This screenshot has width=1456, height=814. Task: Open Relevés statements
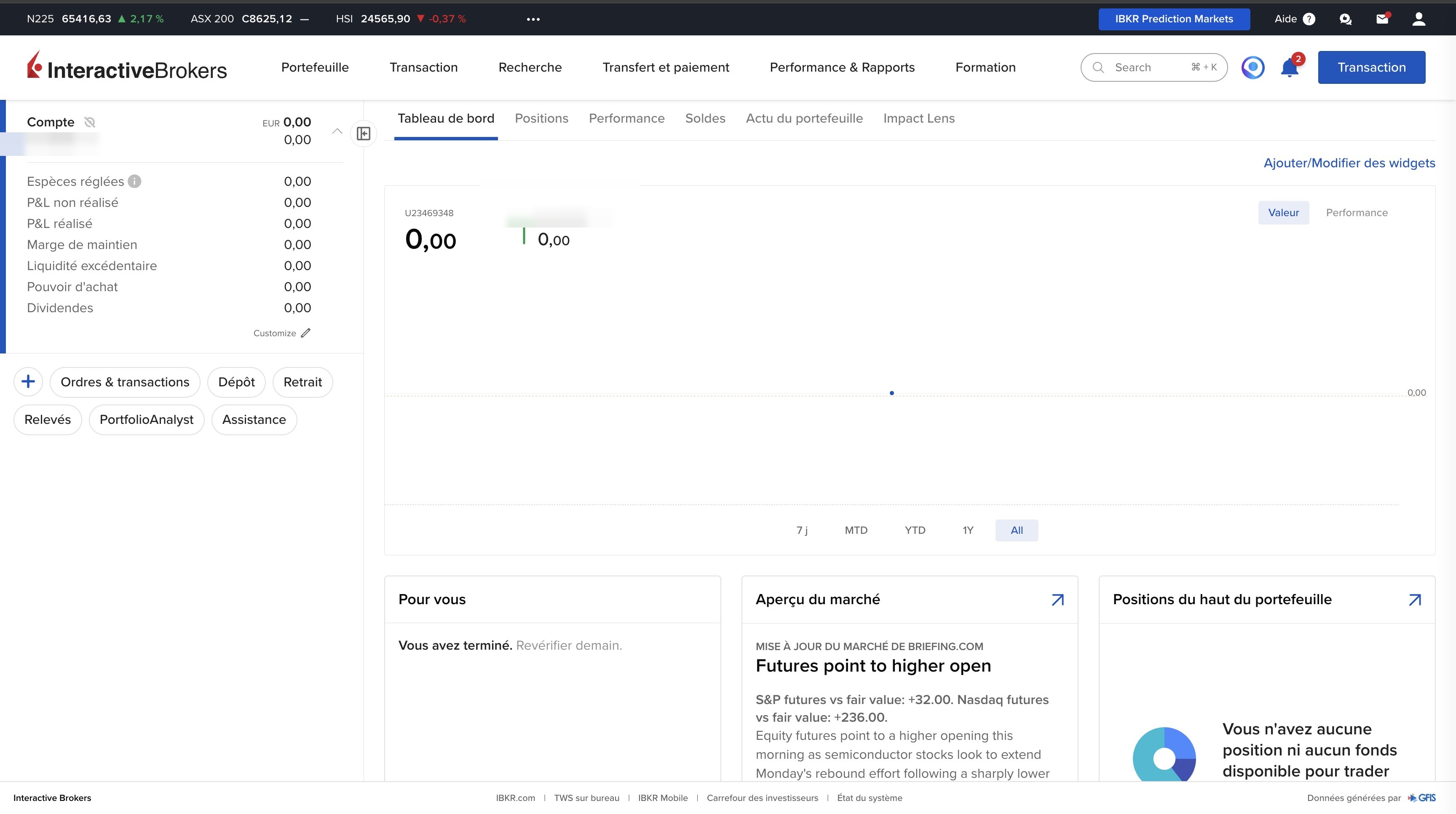pyautogui.click(x=48, y=420)
